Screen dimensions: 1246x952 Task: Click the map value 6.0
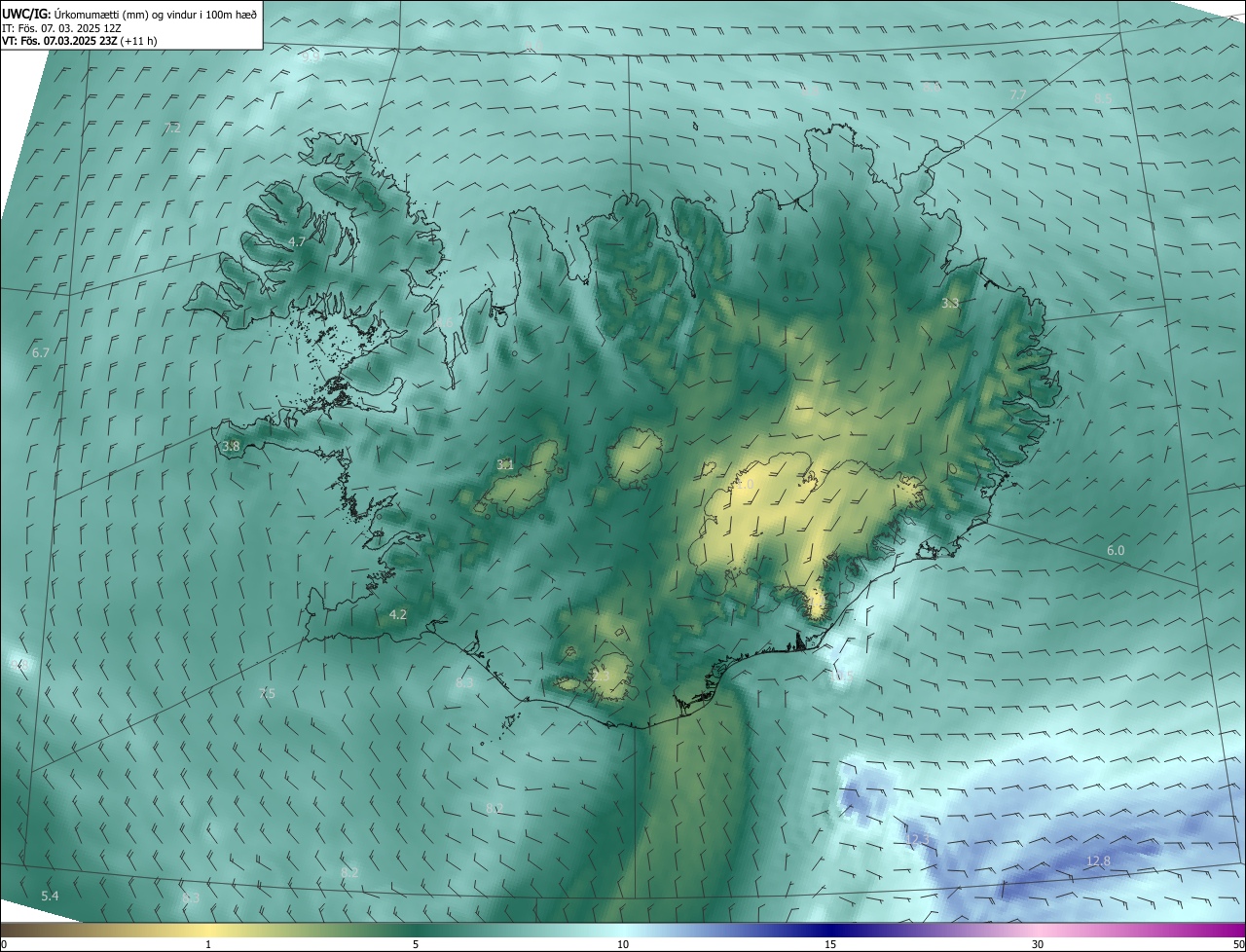coord(1116,550)
